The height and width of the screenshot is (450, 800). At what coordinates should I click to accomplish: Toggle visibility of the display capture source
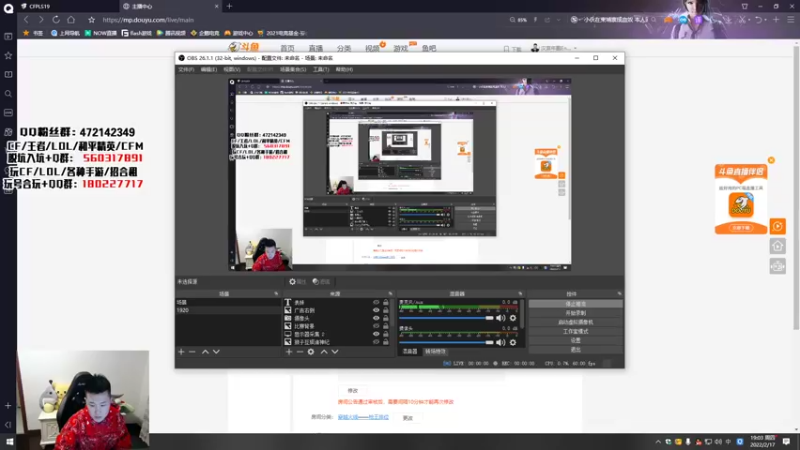376,334
